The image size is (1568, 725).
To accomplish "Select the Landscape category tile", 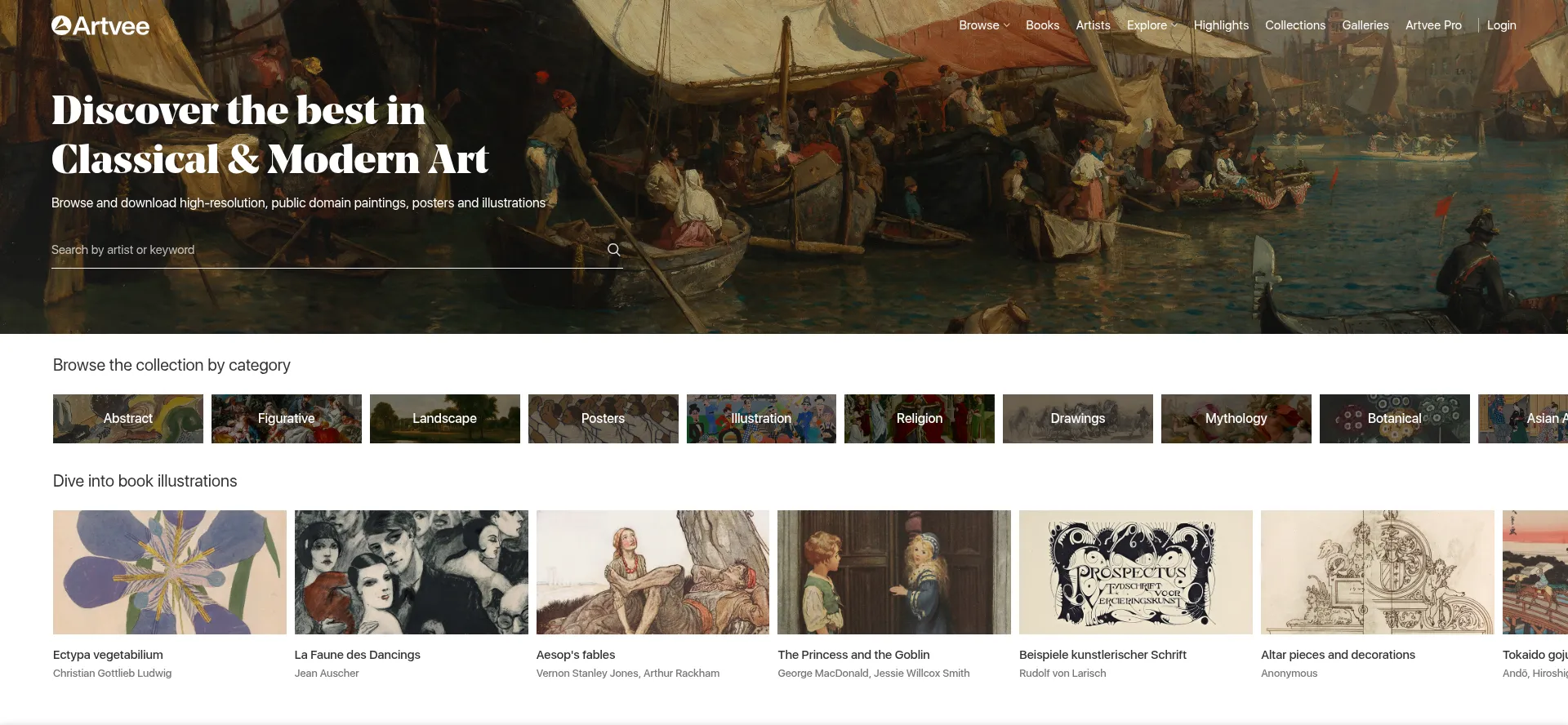I will (445, 419).
